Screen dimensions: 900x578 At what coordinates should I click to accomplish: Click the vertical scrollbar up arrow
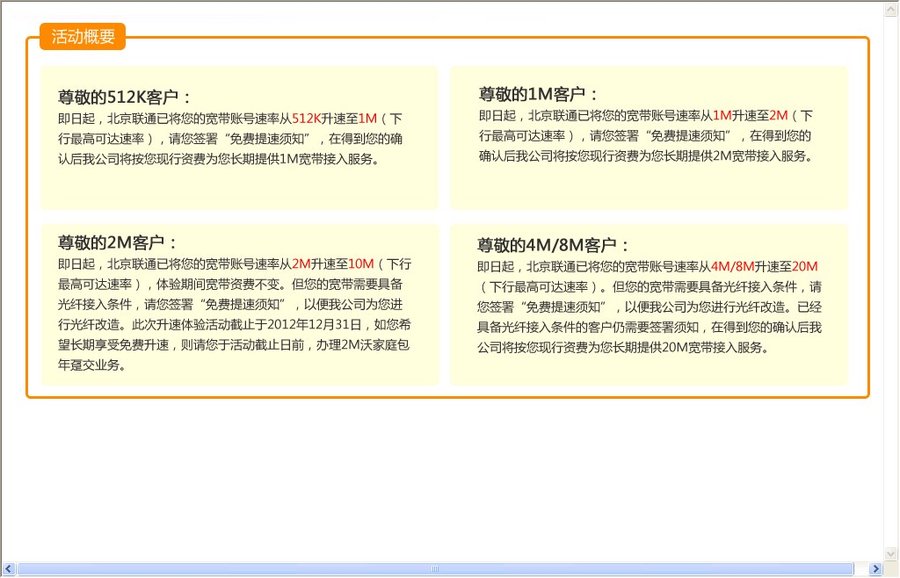click(x=891, y=10)
